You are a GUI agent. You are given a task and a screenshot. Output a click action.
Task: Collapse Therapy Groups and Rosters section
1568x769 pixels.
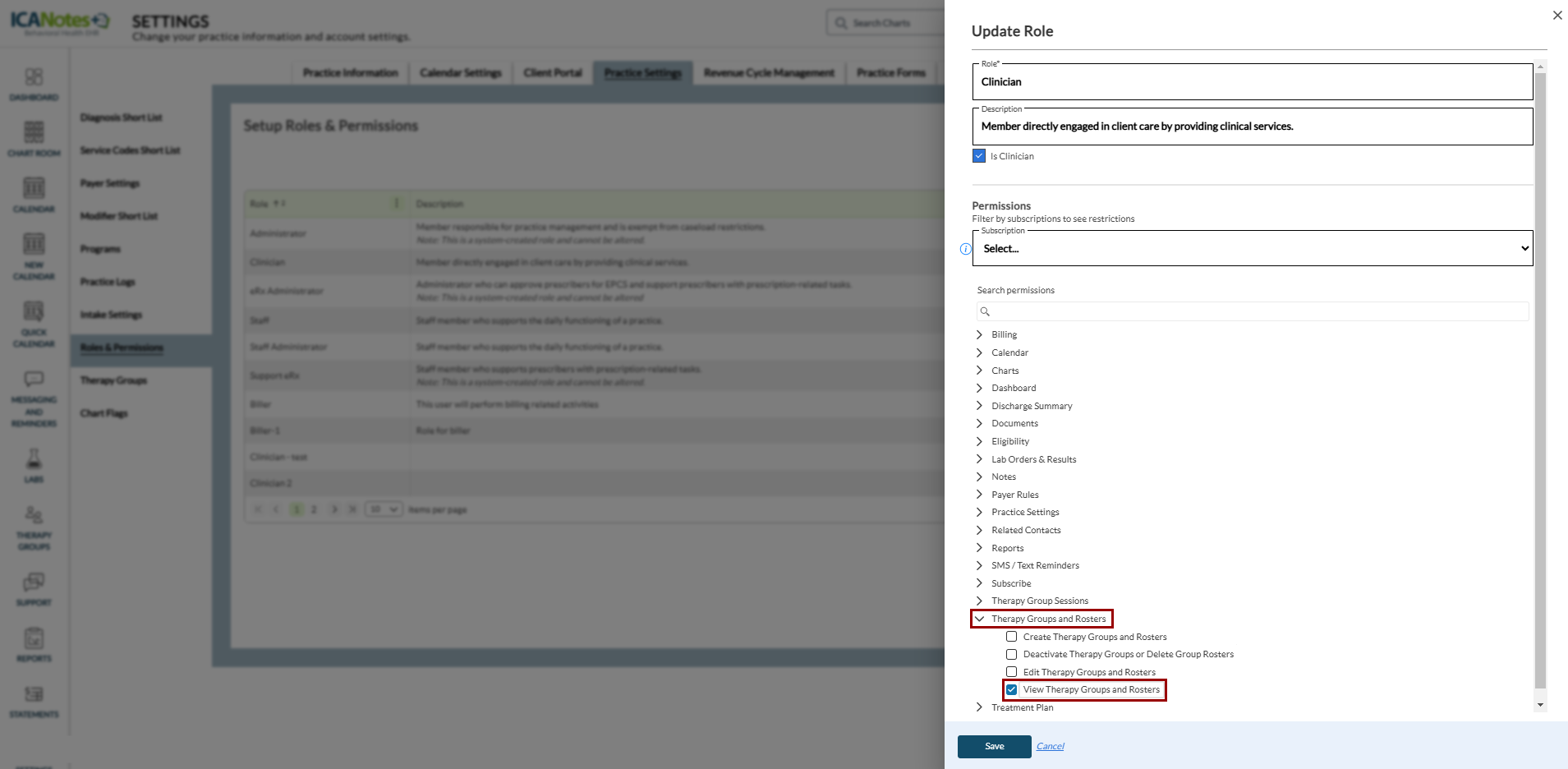[979, 619]
